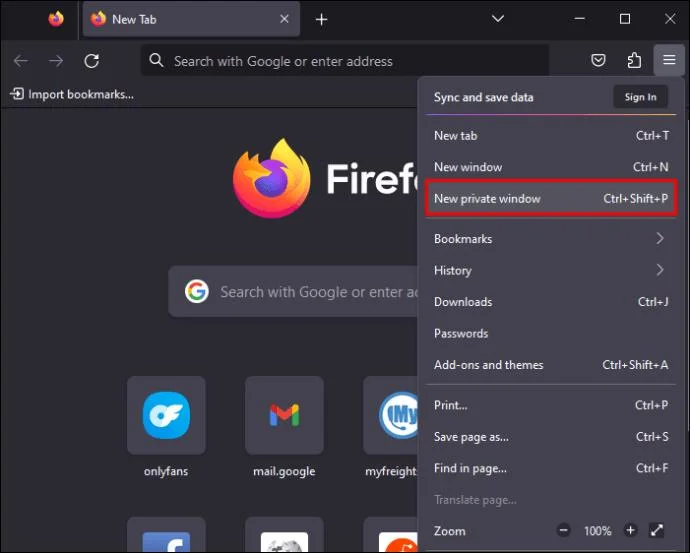Open the Save to Pocket icon
The height and width of the screenshot is (553, 690).
click(598, 60)
